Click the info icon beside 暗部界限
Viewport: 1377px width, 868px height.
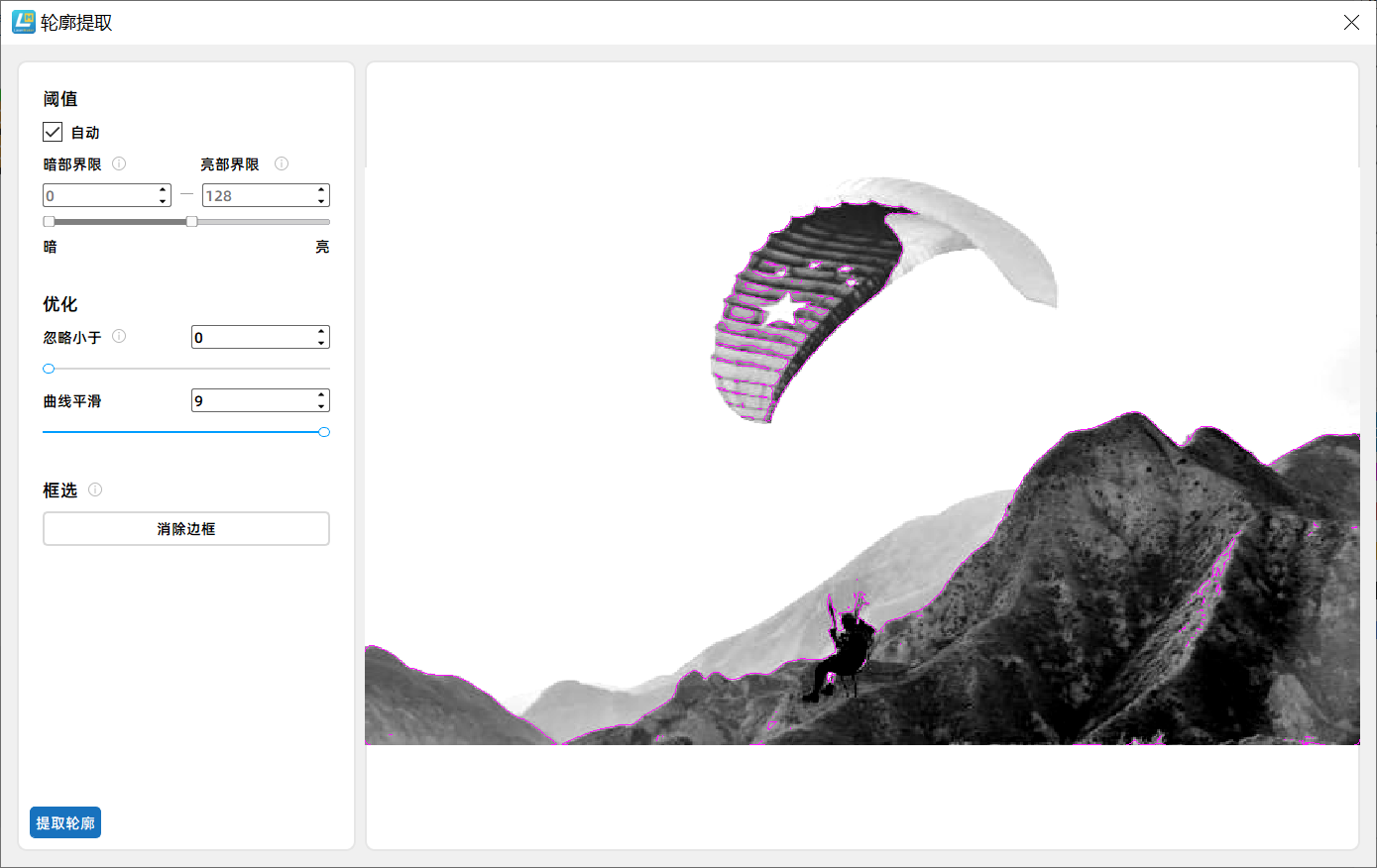click(x=119, y=163)
